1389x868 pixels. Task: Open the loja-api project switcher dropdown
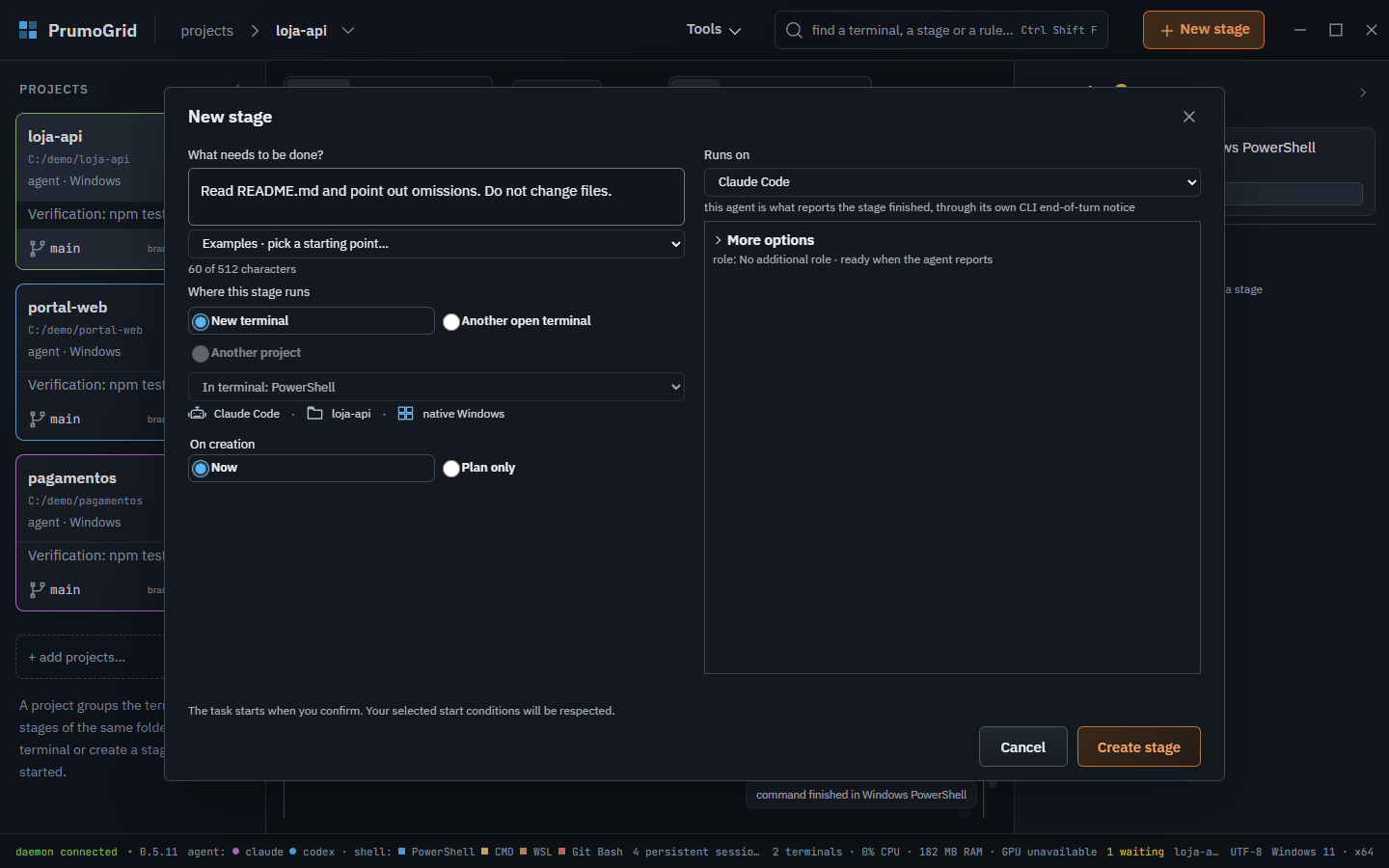348,31
